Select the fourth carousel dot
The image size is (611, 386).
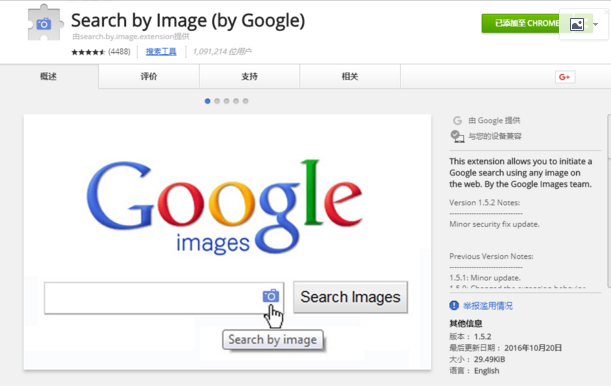(236, 101)
